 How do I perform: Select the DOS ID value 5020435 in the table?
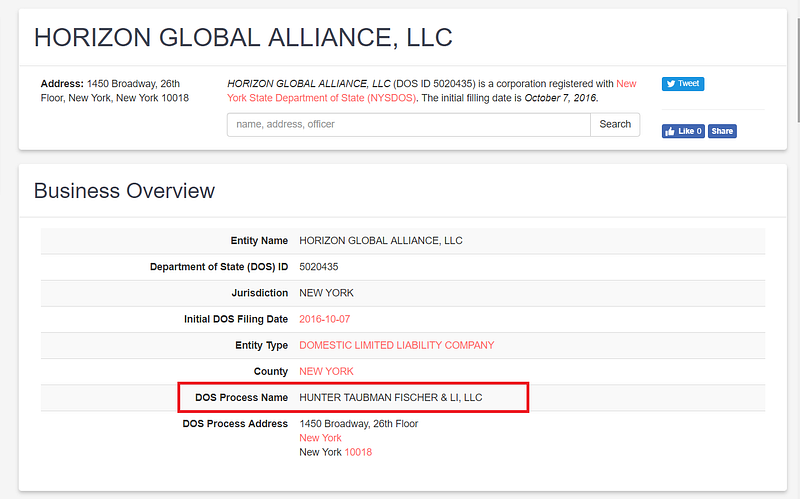pos(318,267)
